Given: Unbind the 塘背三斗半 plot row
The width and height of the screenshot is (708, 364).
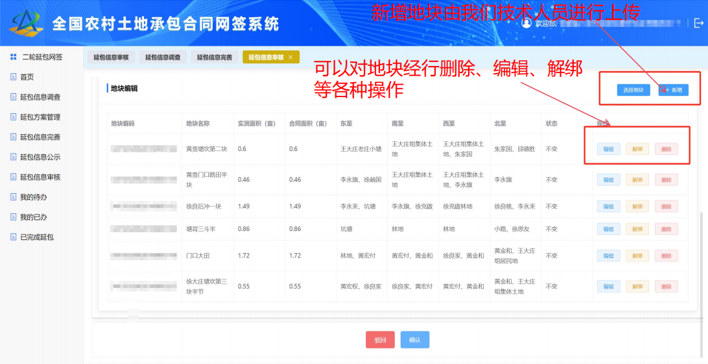Looking at the screenshot, I should (x=637, y=229).
